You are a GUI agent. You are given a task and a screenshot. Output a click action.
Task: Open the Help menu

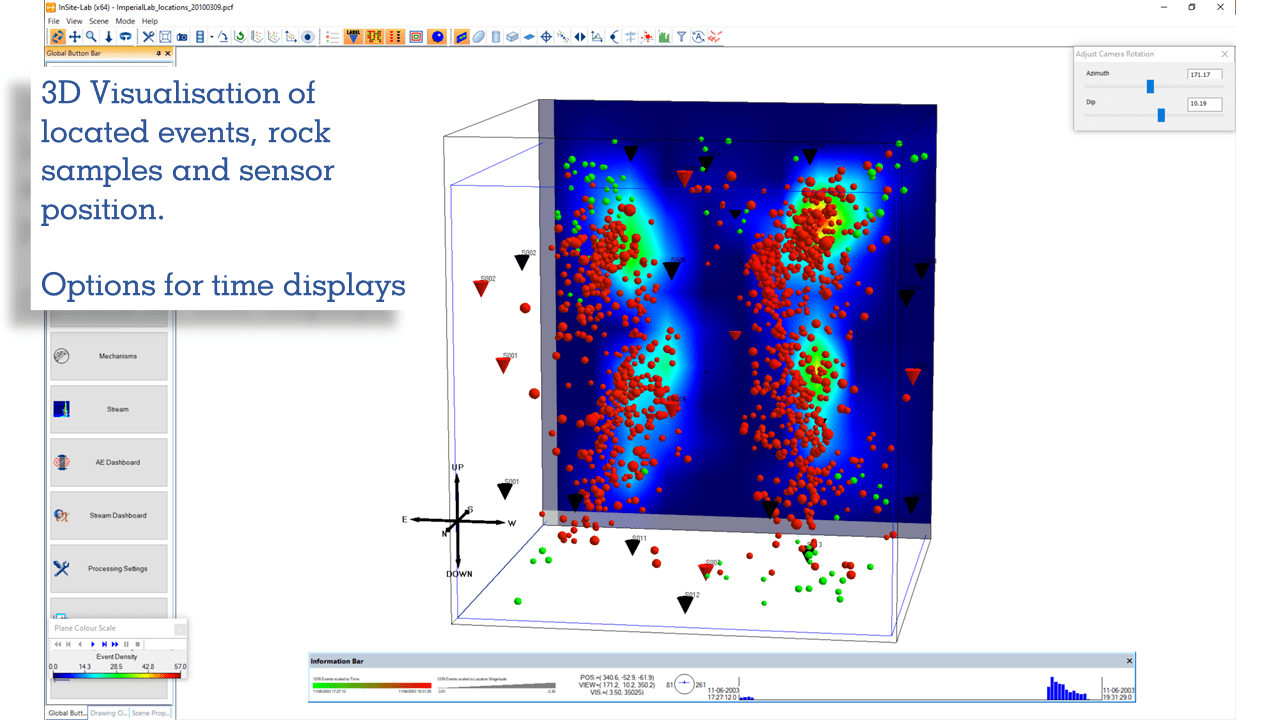[150, 21]
